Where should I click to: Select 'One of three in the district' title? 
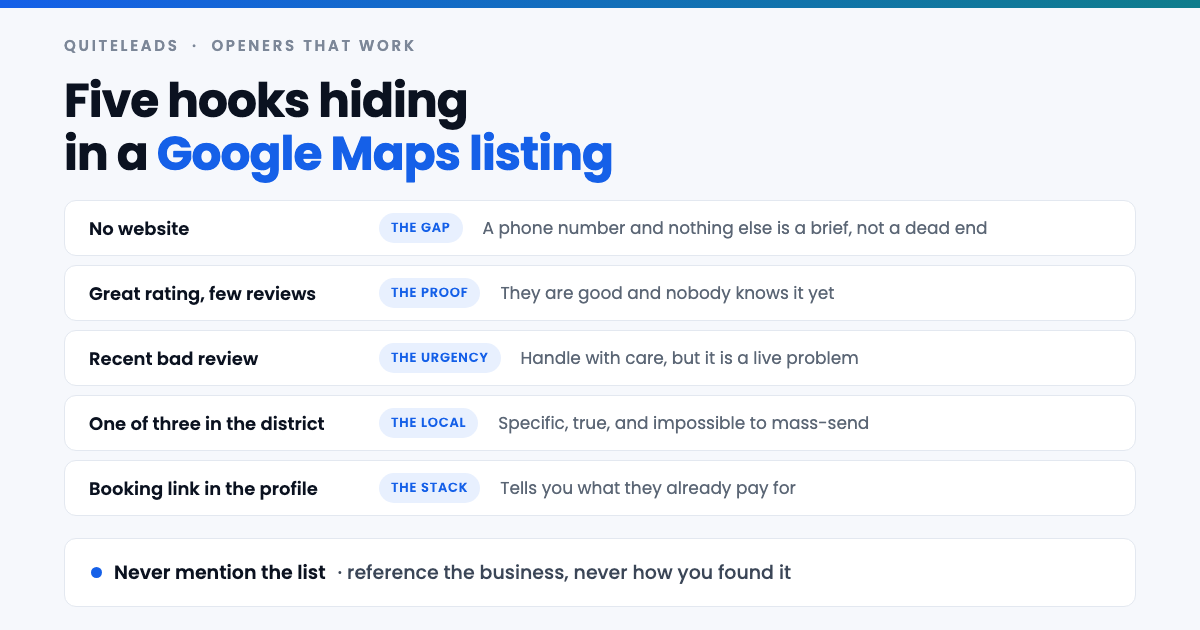207,424
